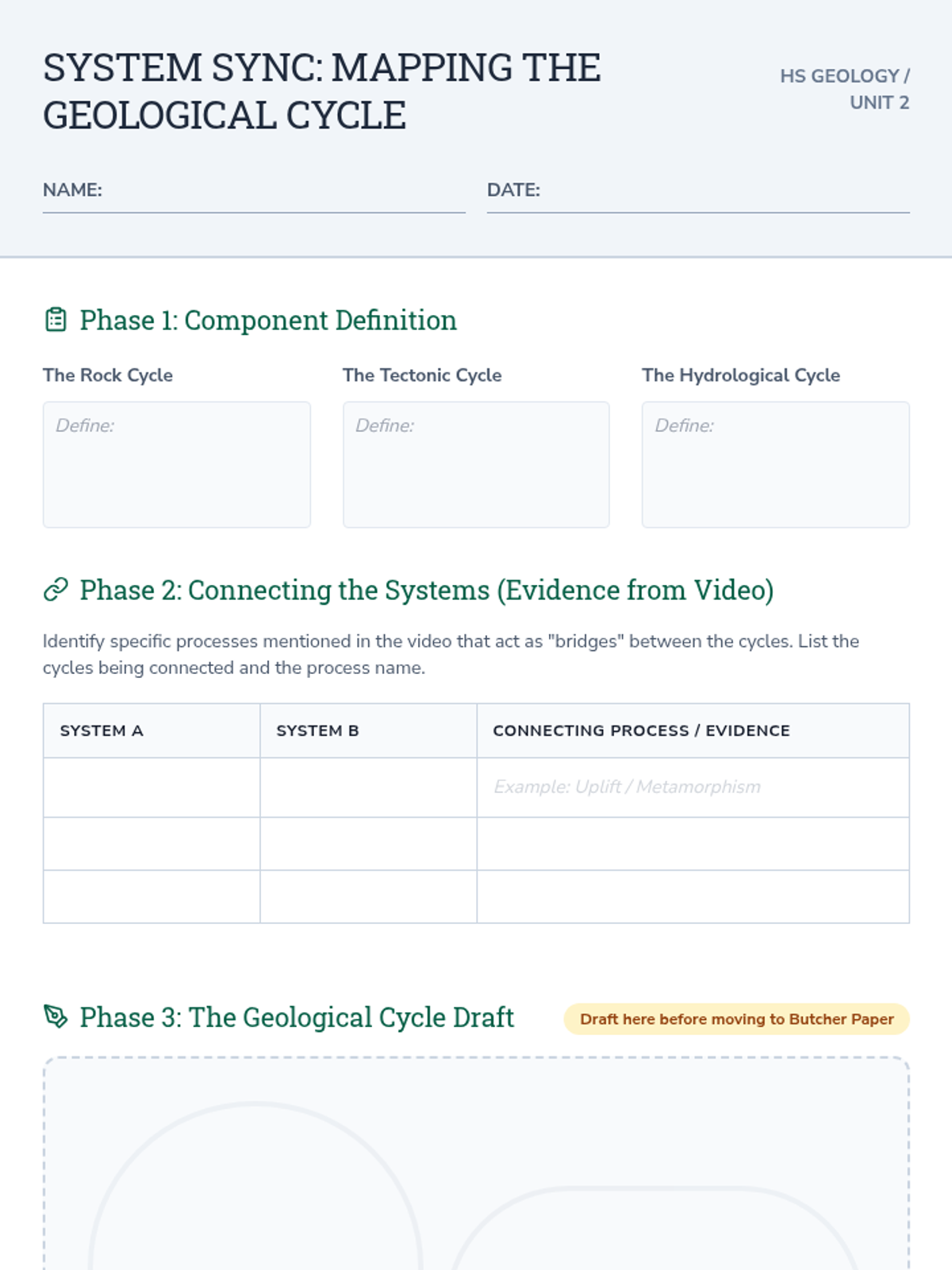Click the Draft here before moving badge
This screenshot has width=952, height=1270.
(x=736, y=1019)
